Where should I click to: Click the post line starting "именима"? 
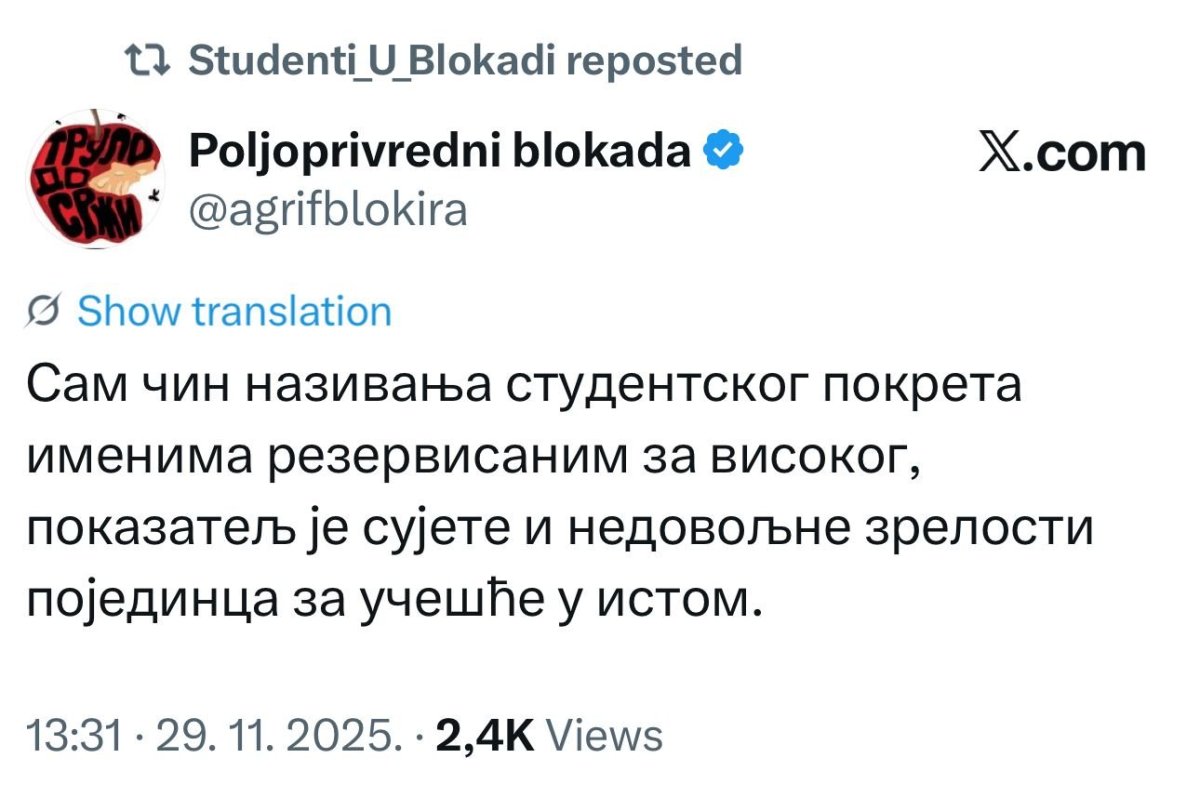coord(473,458)
